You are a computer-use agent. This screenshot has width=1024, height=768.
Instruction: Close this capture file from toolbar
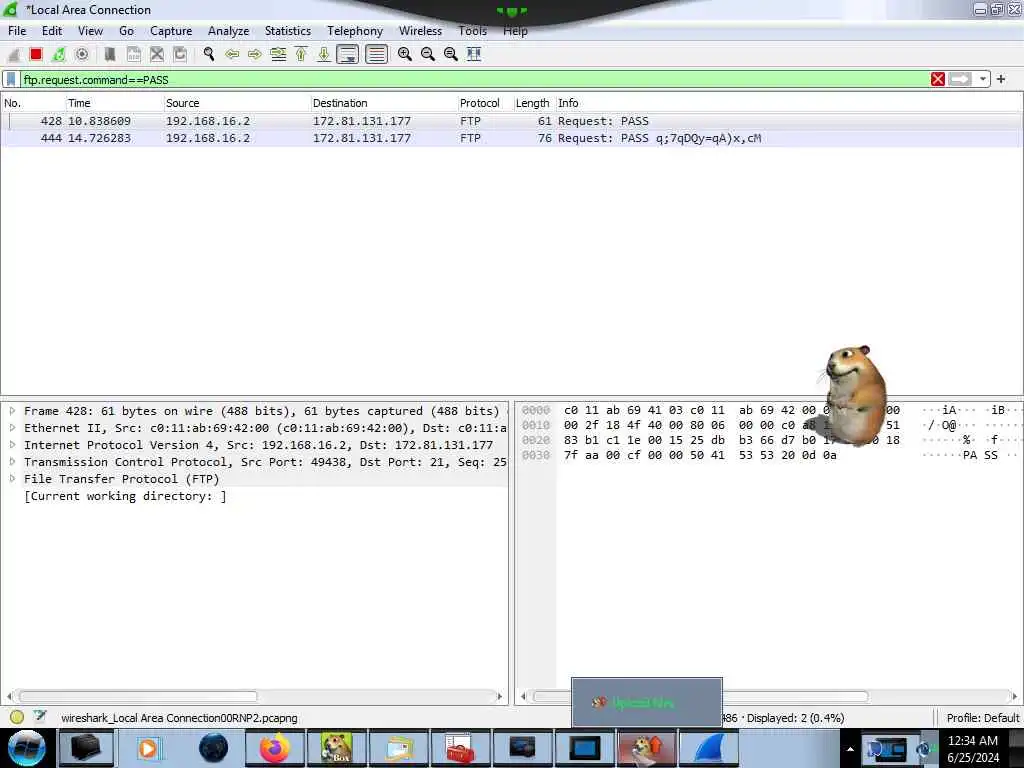[x=157, y=54]
